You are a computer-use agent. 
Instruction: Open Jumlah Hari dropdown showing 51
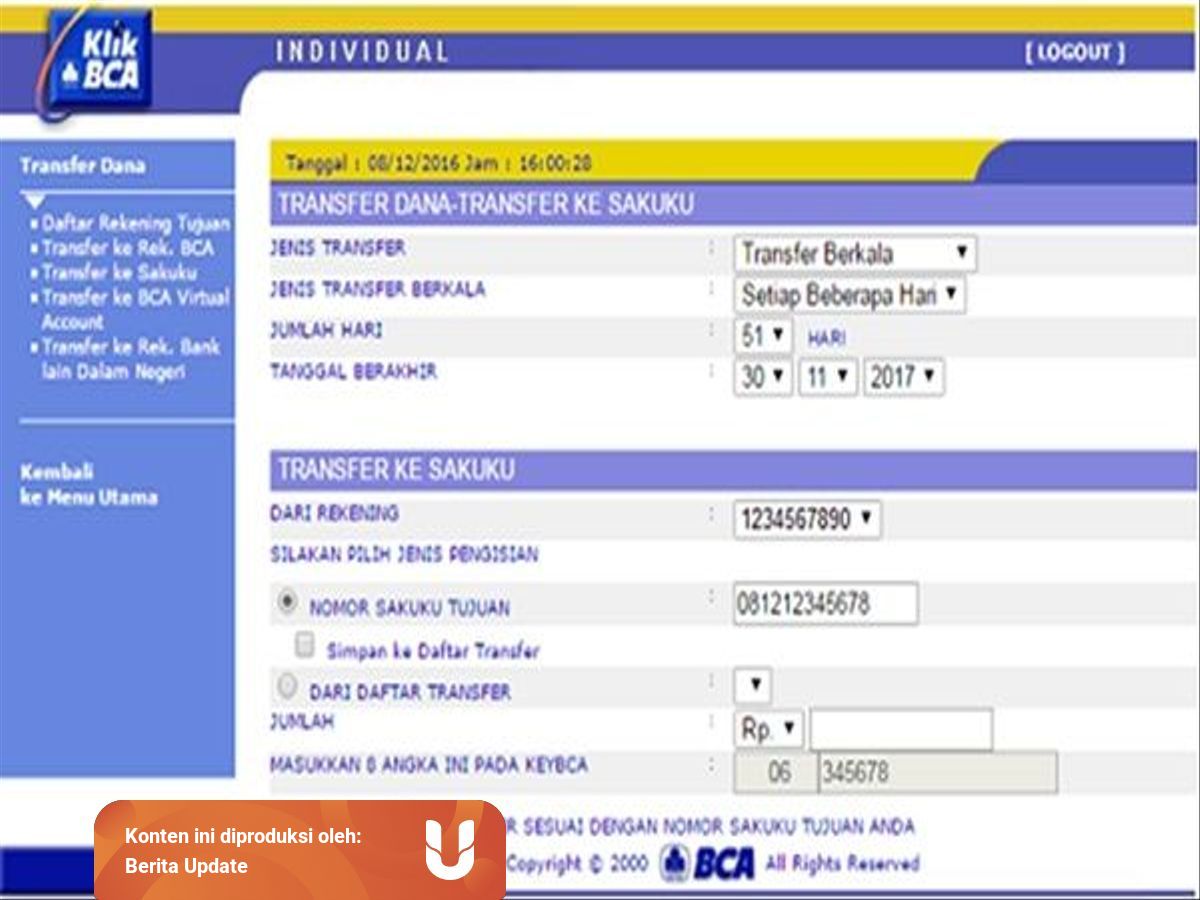point(763,336)
